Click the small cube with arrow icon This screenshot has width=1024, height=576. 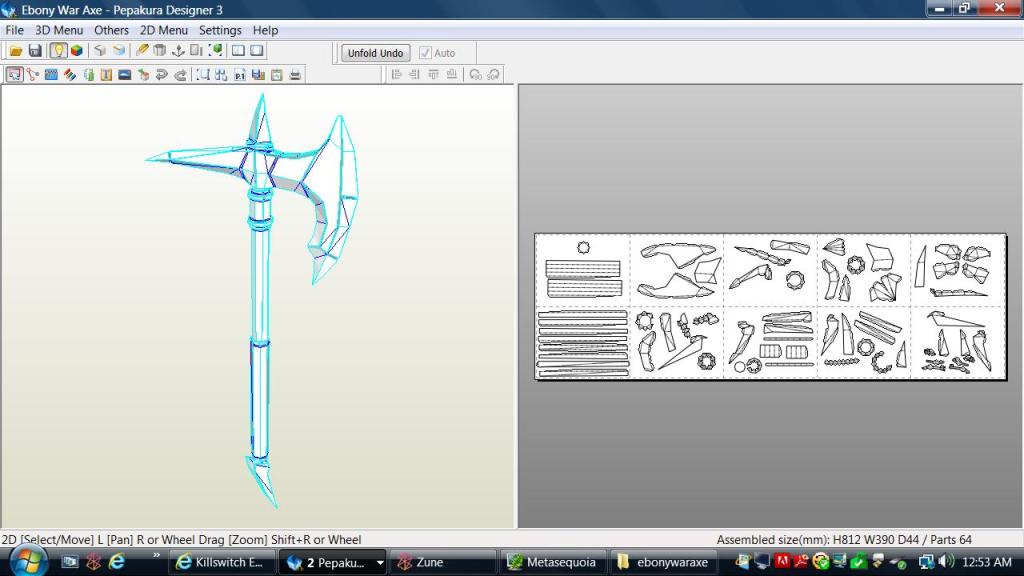pyautogui.click(x=143, y=75)
